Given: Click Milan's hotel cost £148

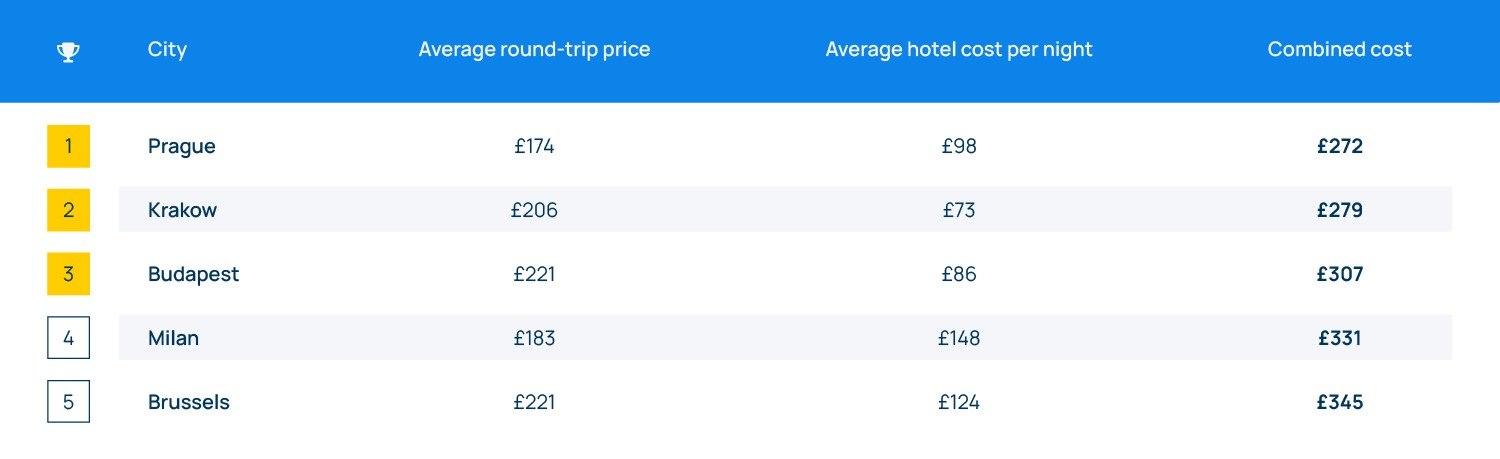Looking at the screenshot, I should (x=959, y=338).
